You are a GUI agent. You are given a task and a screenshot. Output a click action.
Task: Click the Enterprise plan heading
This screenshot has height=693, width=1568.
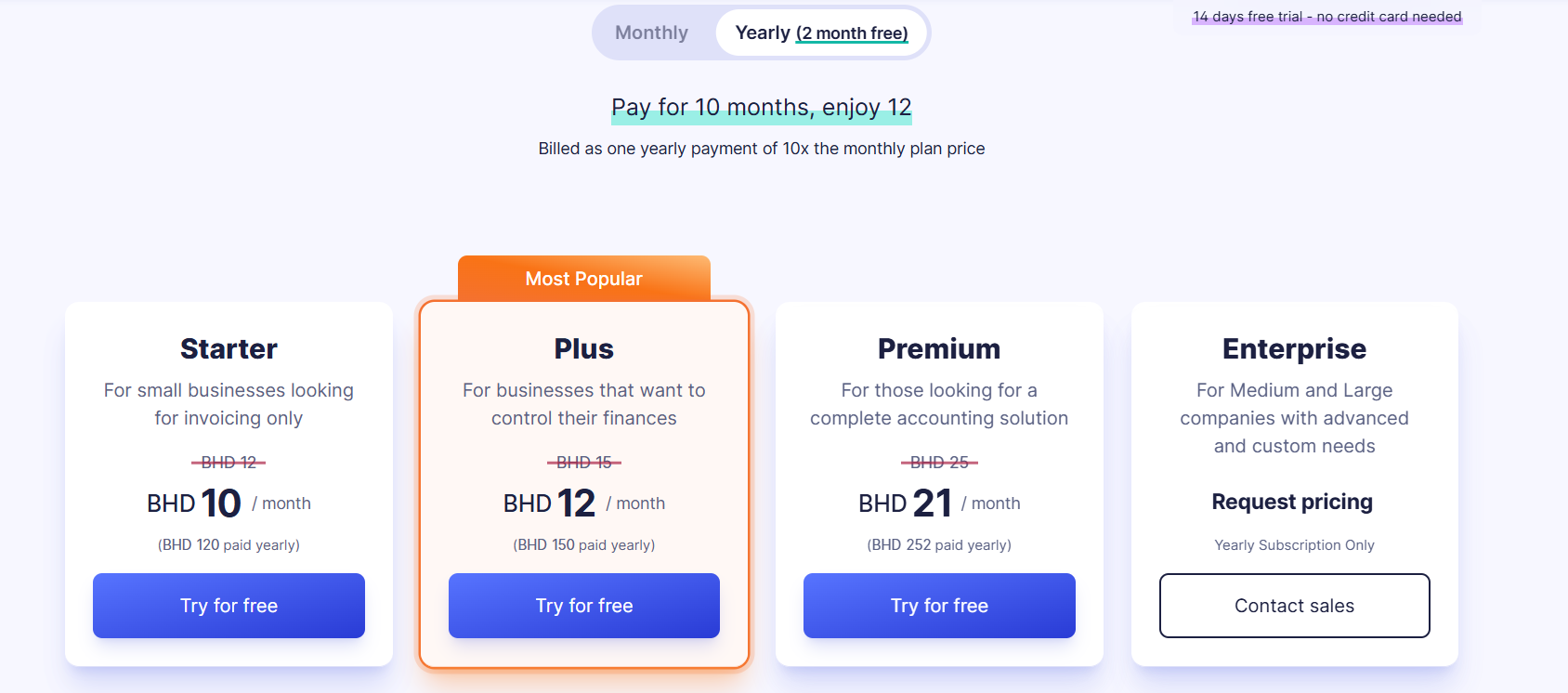click(1294, 348)
